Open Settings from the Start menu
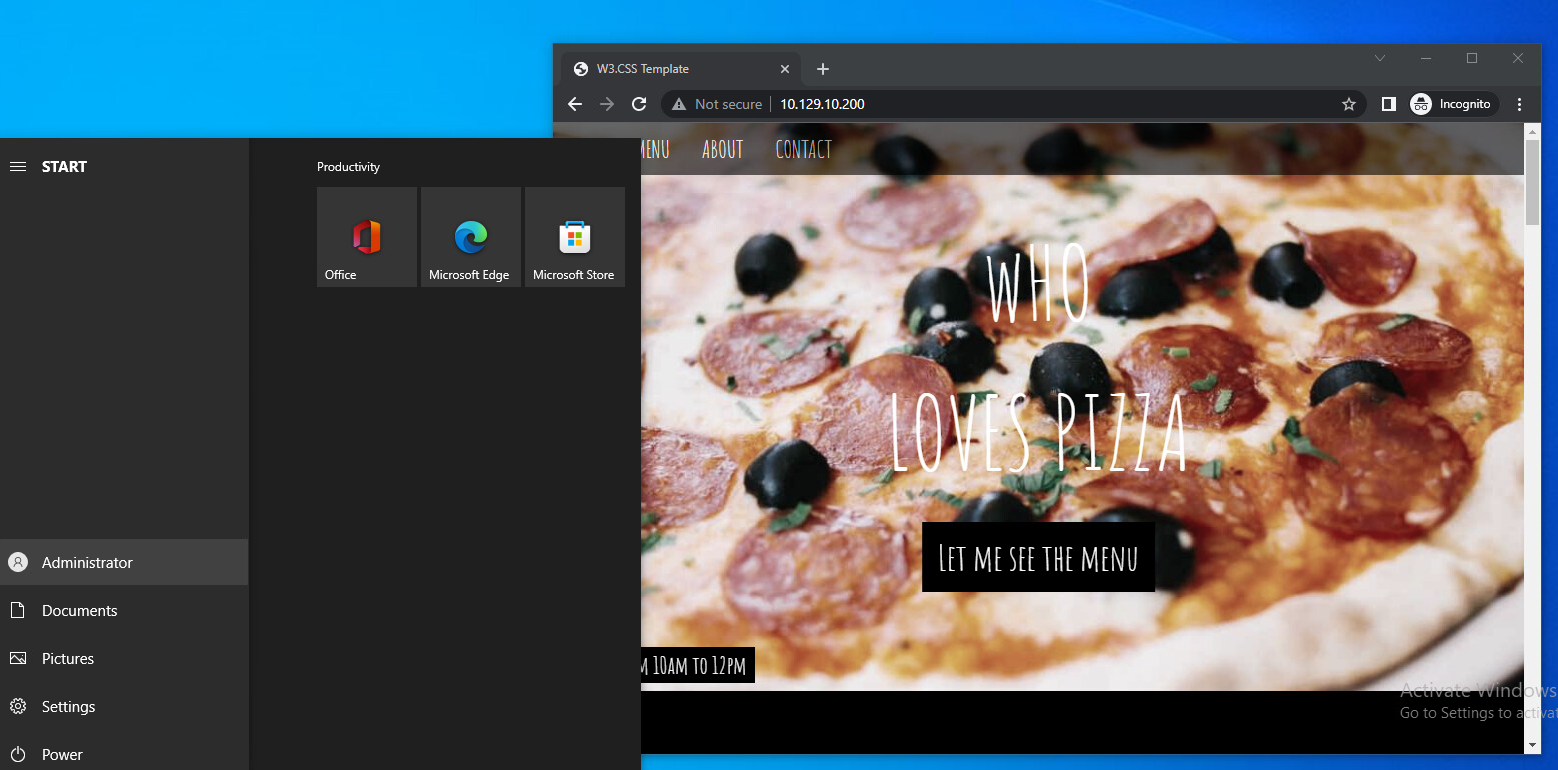Image resolution: width=1558 pixels, height=770 pixels. point(68,706)
